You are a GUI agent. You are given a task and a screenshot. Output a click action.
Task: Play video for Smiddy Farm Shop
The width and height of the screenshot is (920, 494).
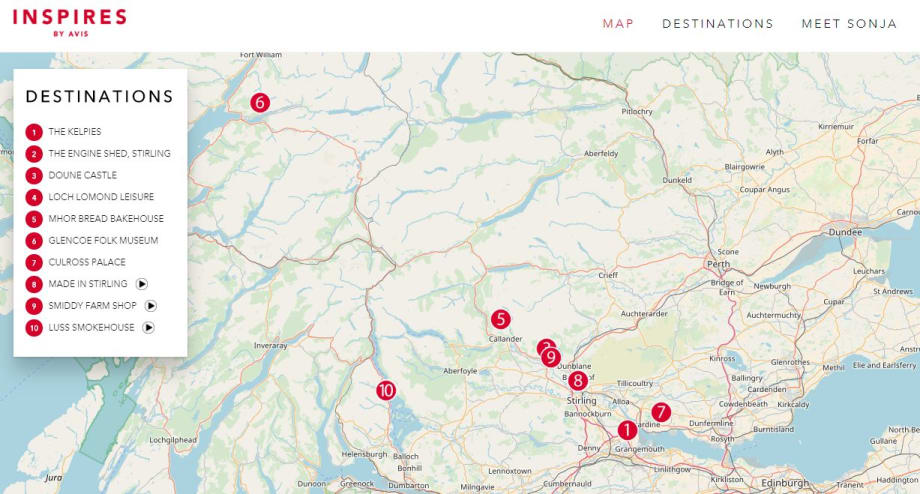(151, 306)
